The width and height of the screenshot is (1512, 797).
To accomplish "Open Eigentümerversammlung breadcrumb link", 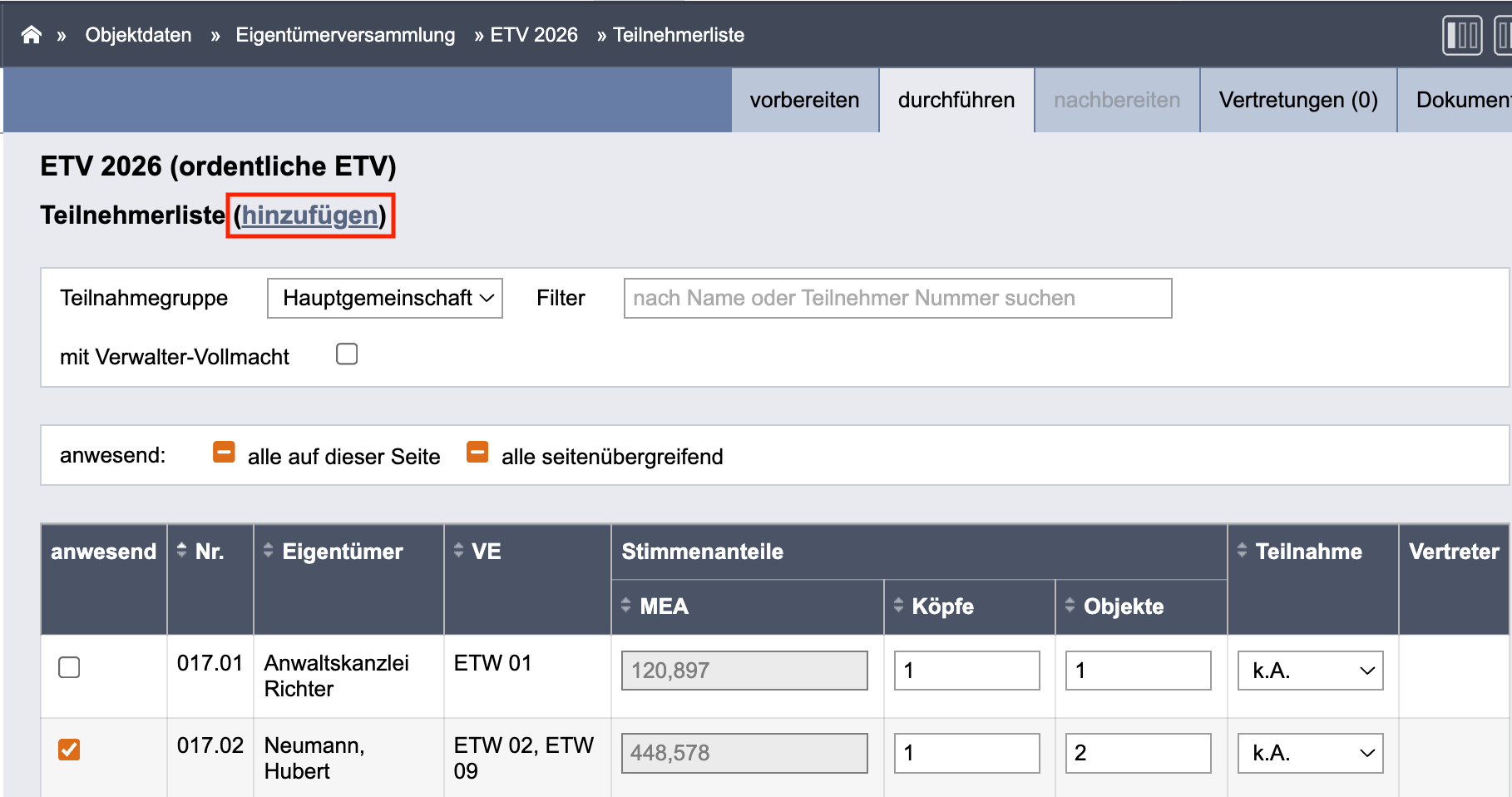I will click(x=345, y=35).
